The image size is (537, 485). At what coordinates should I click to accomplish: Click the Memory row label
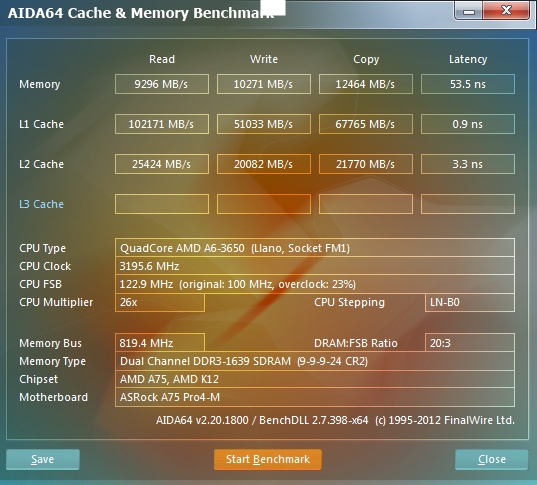pos(40,84)
